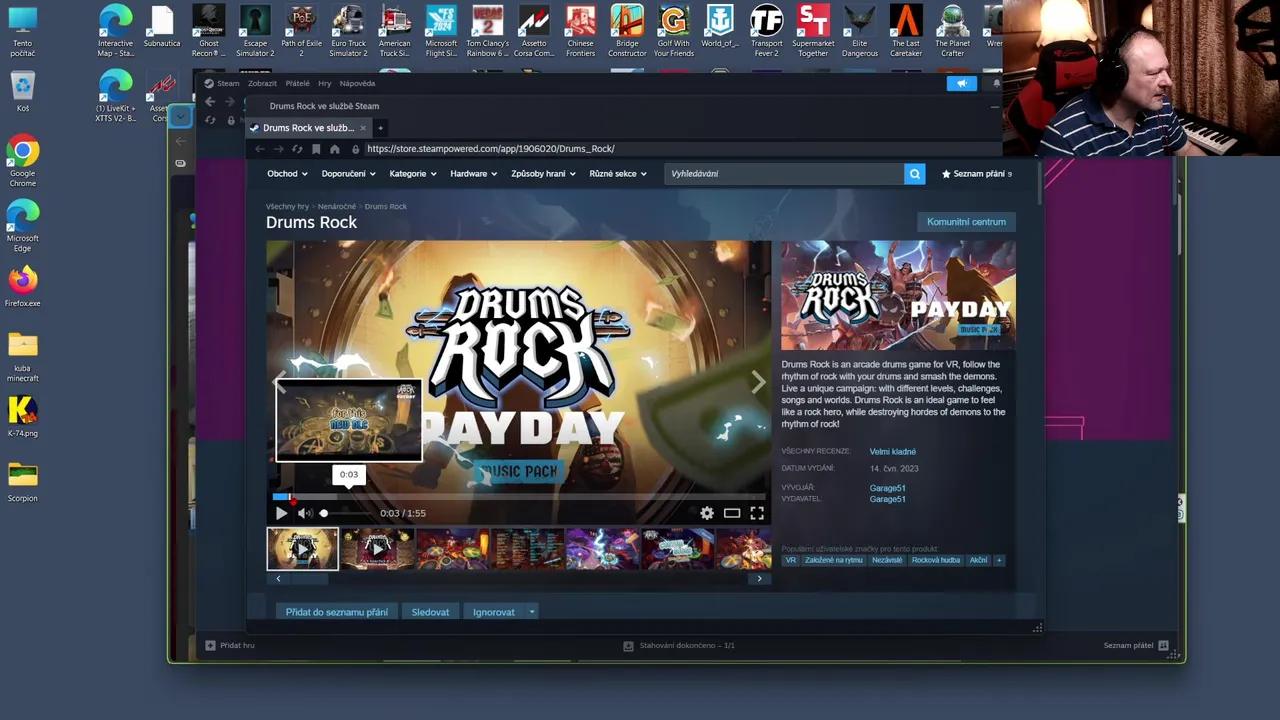Open the Nápověda menu
The height and width of the screenshot is (720, 1280).
[x=357, y=84]
